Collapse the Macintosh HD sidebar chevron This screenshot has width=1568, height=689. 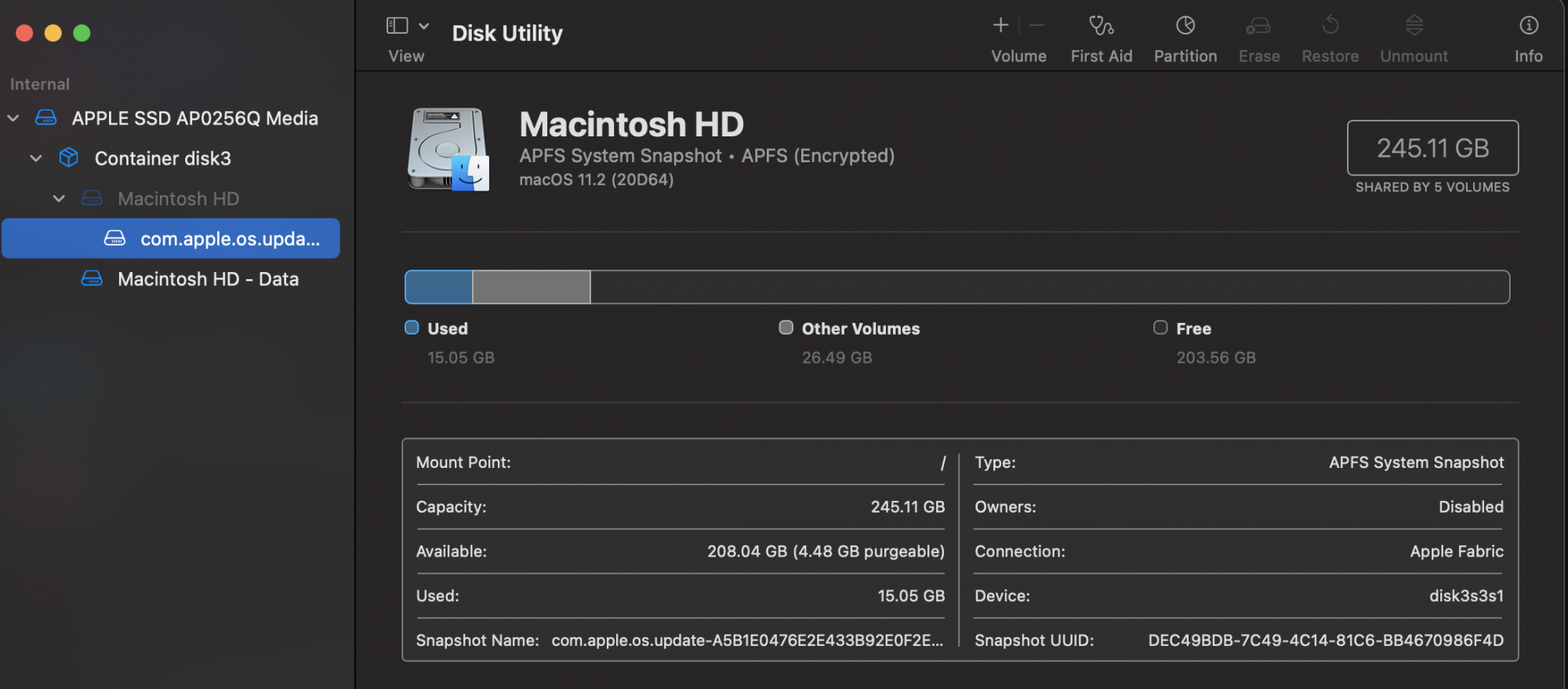pos(59,199)
